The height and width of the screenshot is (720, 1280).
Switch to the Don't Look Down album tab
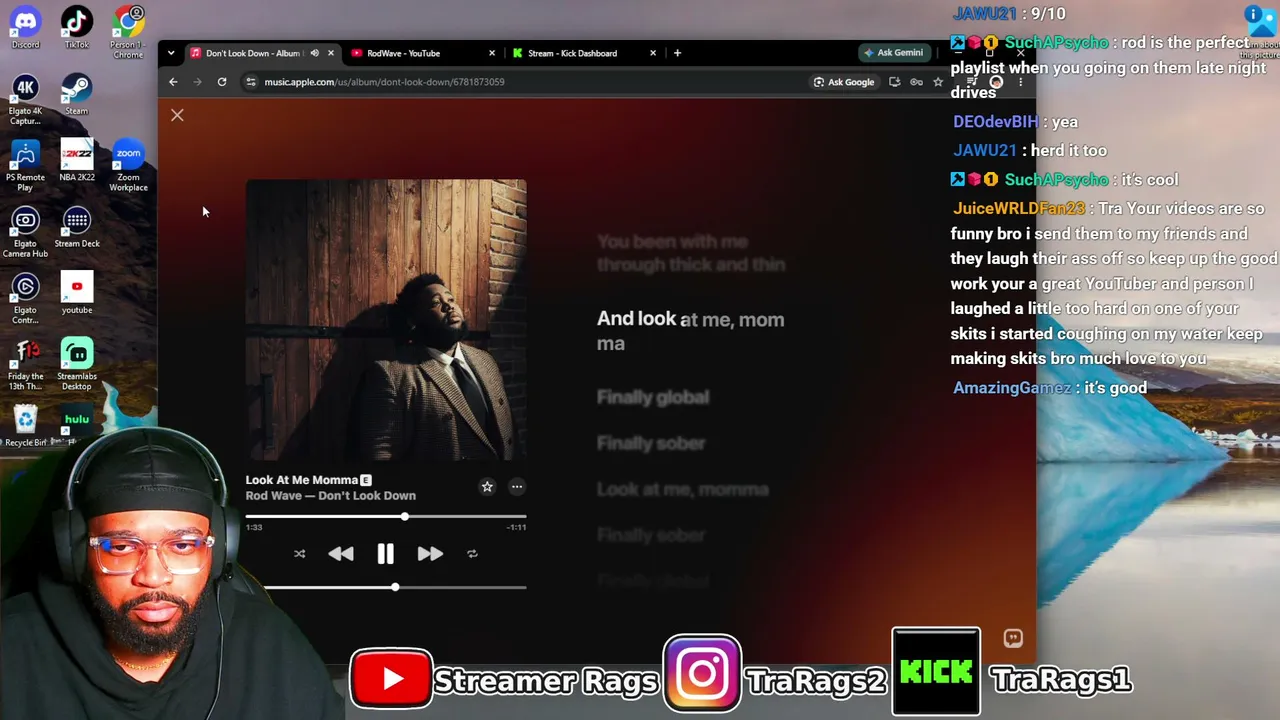252,53
